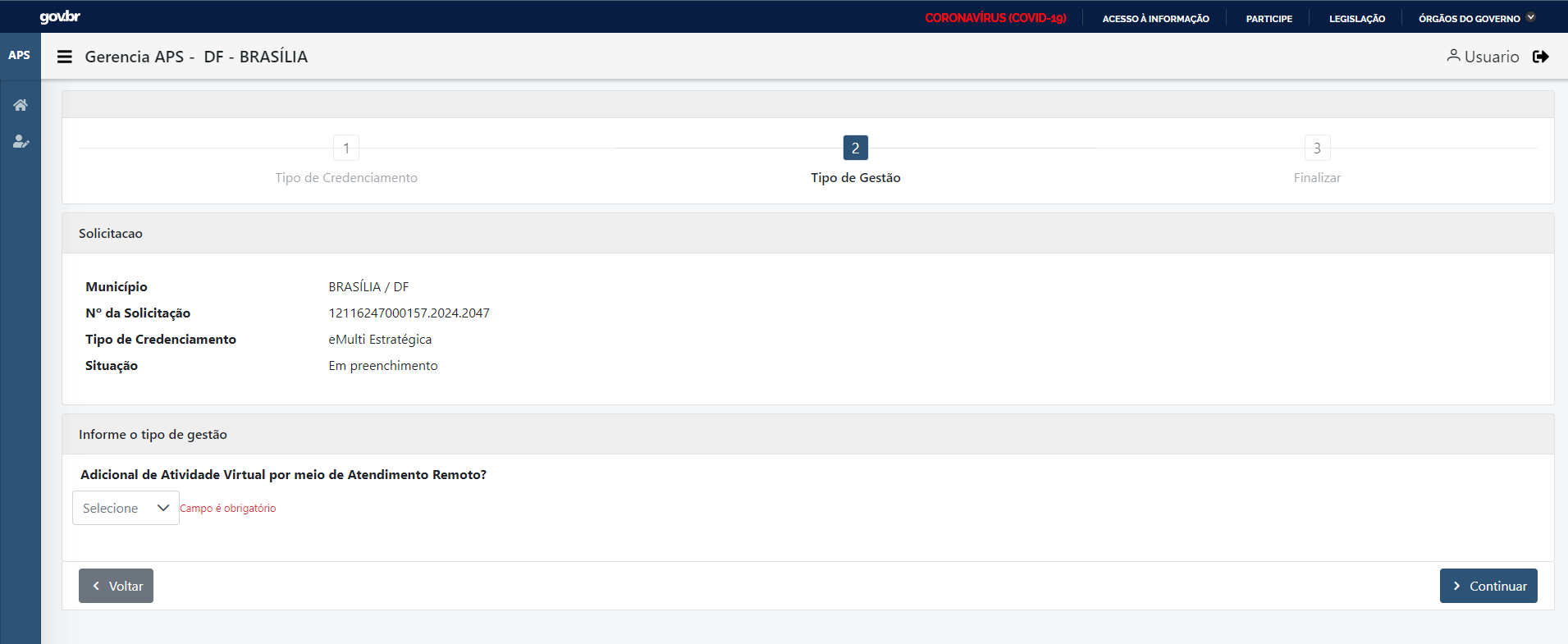Viewport: 1568px width, 644px height.
Task: Expand the ÓRGÃOS DO GOVERNO dropdown
Action: pyautogui.click(x=1476, y=18)
